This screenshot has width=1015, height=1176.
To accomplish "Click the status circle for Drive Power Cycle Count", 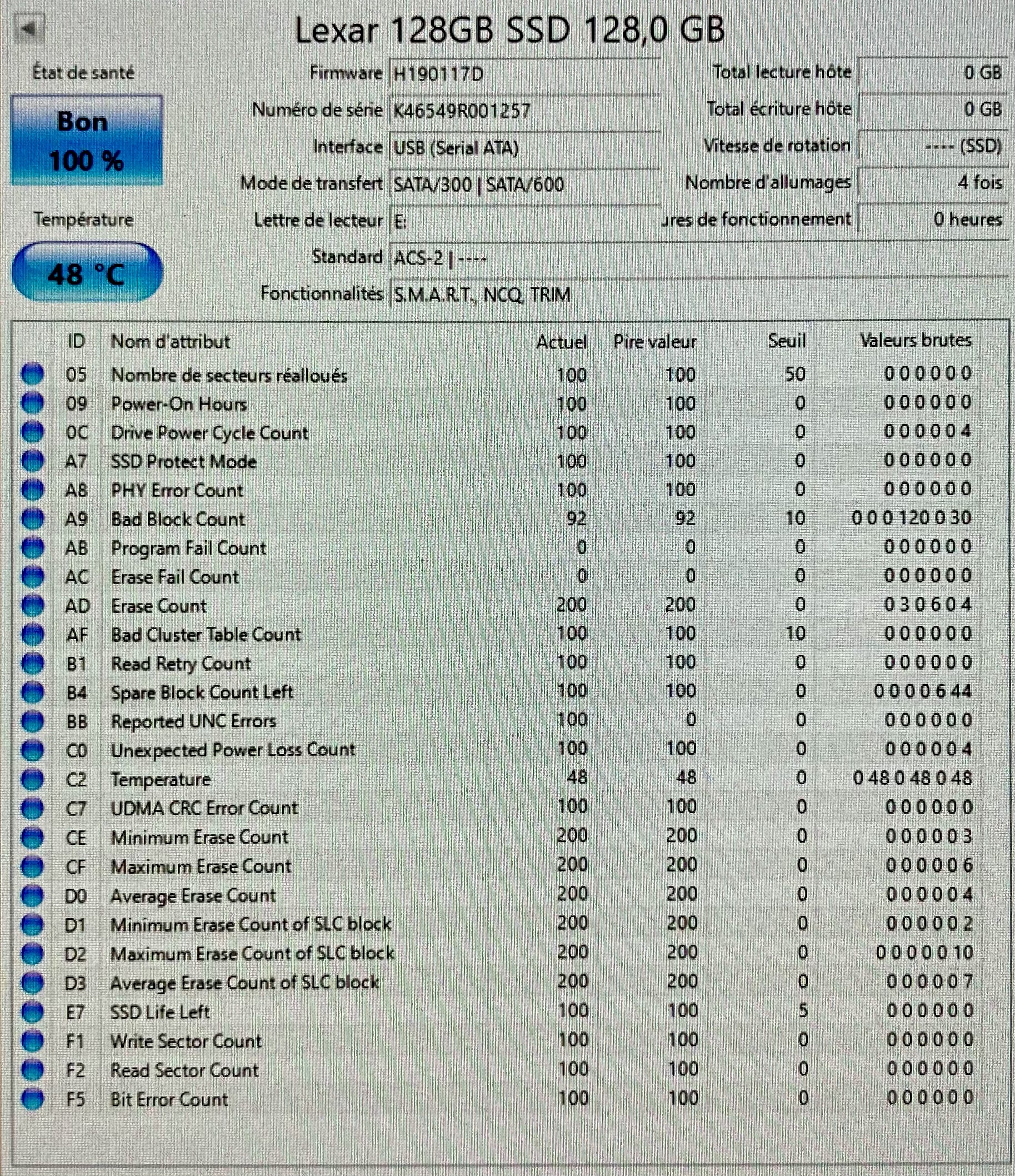I will point(32,432).
